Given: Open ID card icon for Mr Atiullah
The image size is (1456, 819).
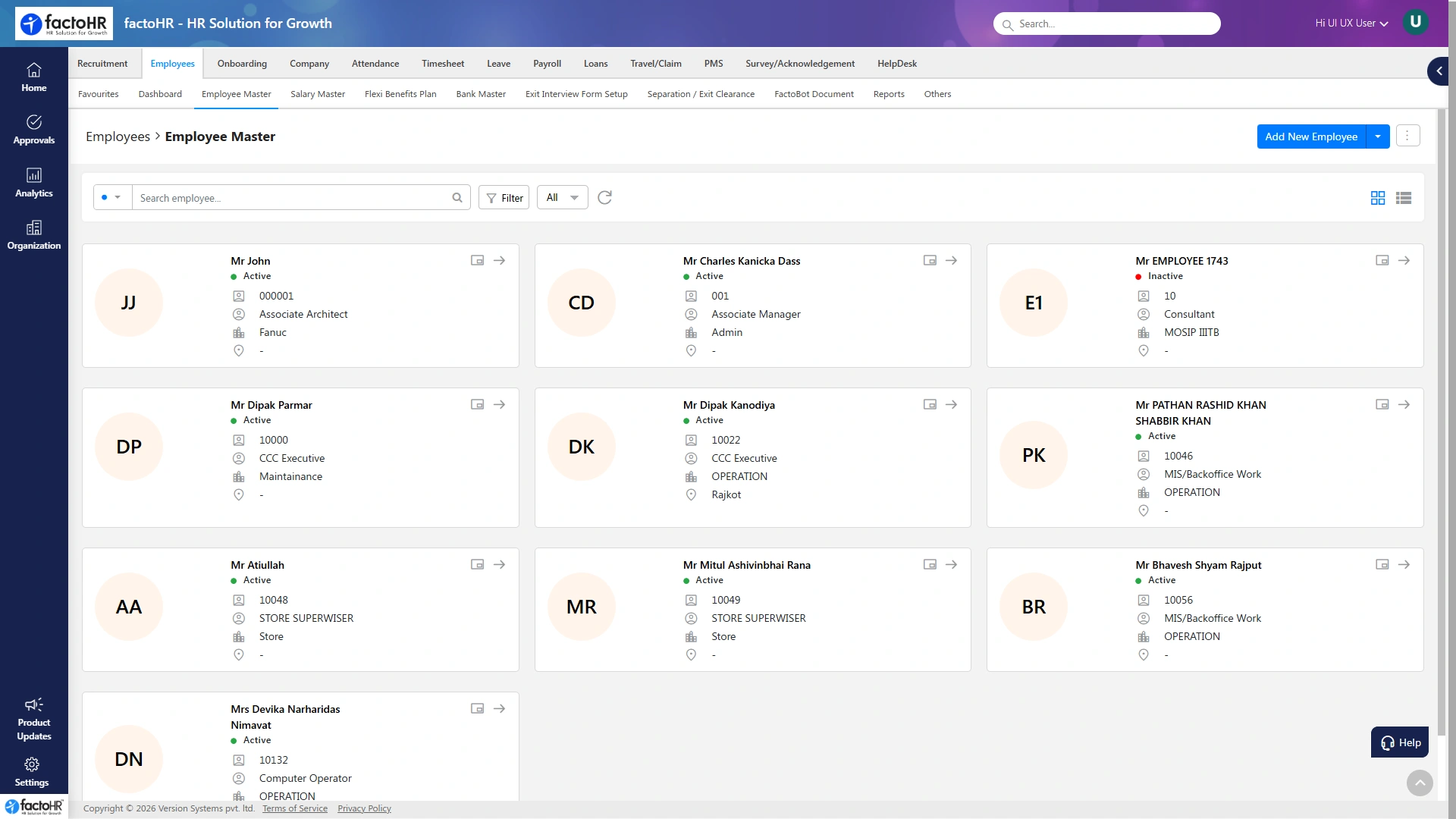Looking at the screenshot, I should click(477, 564).
